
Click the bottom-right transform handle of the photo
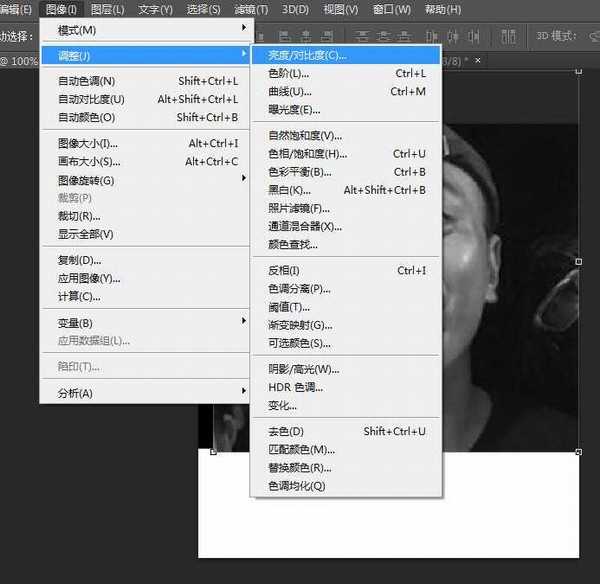[x=579, y=452]
